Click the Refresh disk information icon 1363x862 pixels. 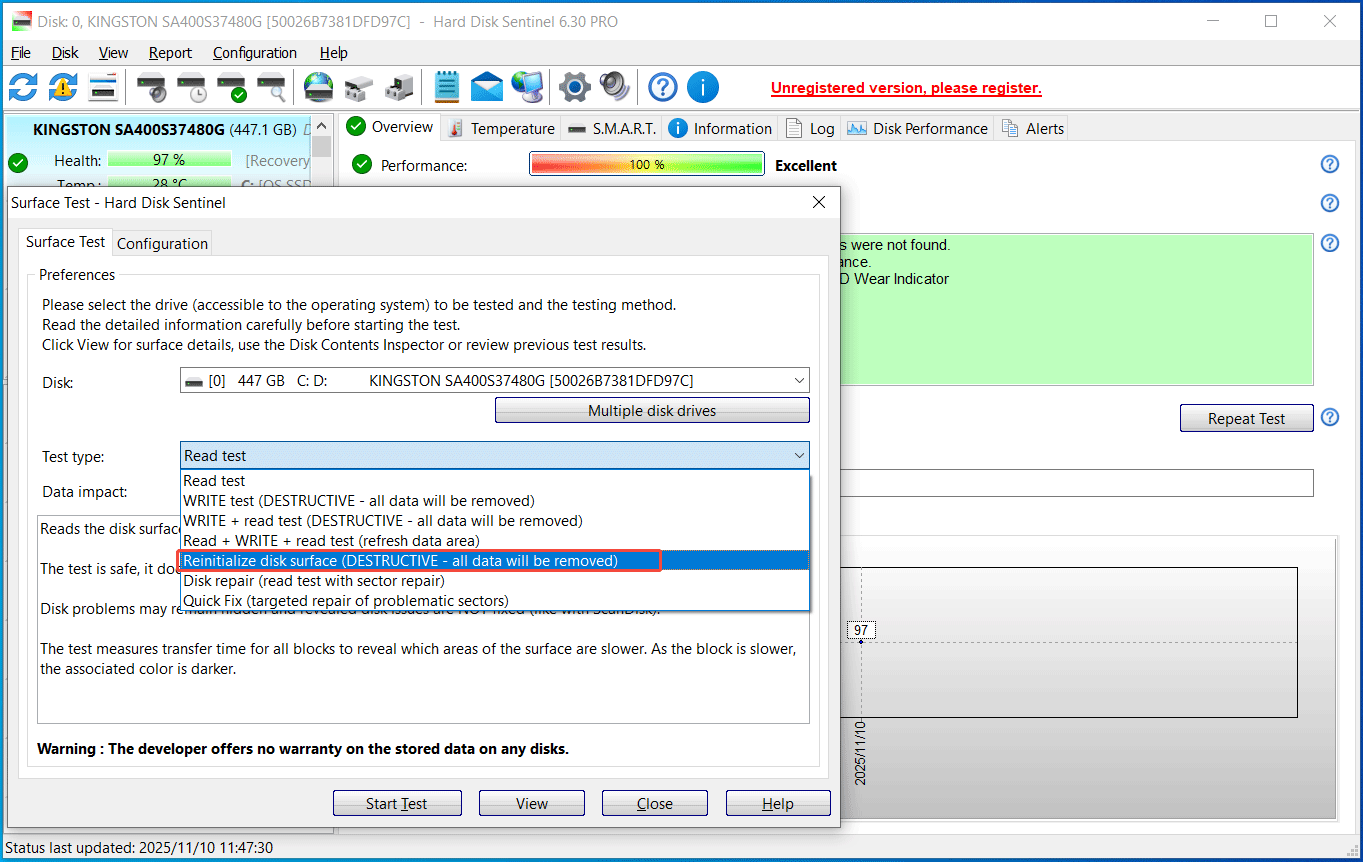coord(21,87)
